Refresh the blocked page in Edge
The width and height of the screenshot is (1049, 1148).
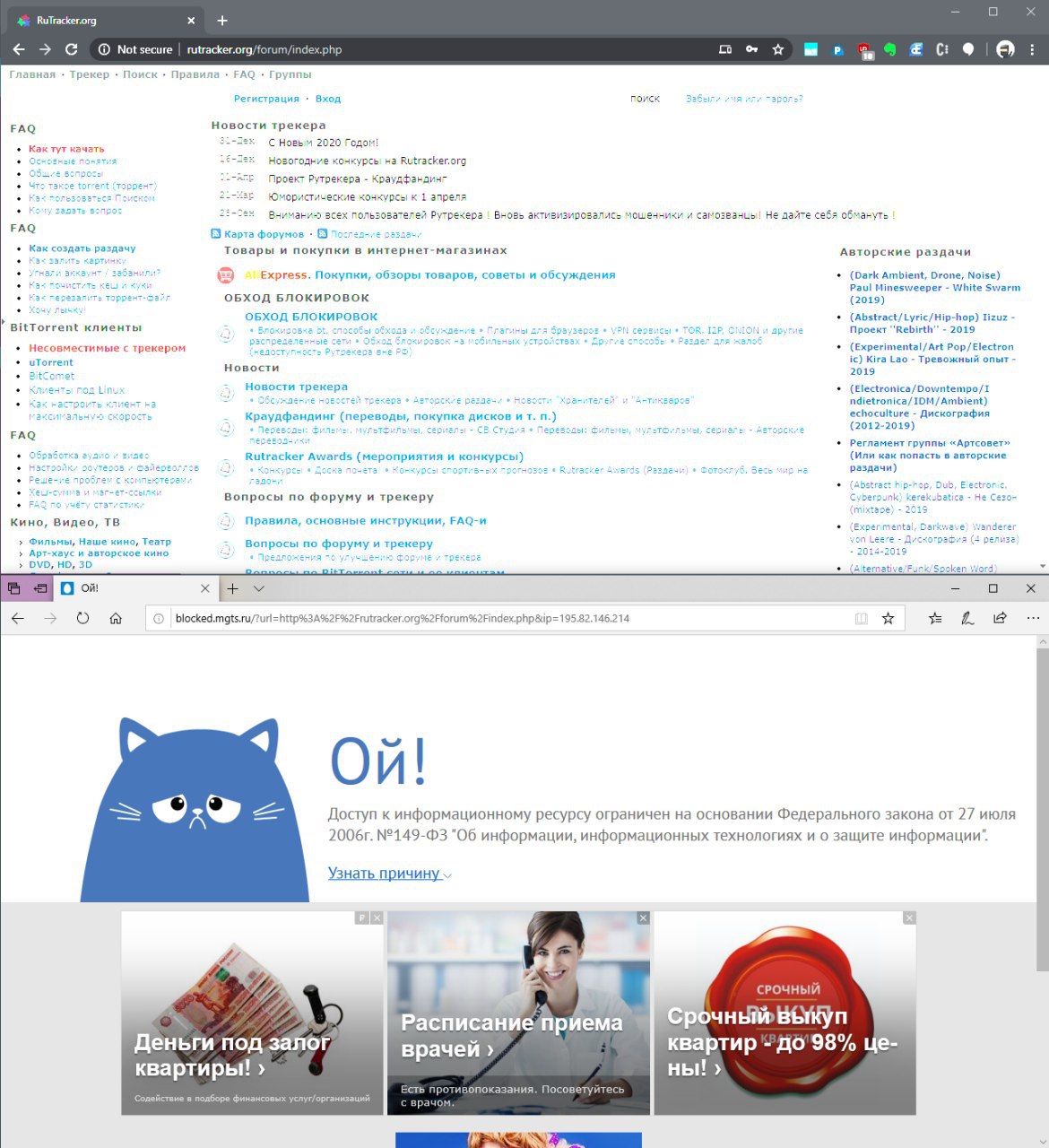(82, 618)
